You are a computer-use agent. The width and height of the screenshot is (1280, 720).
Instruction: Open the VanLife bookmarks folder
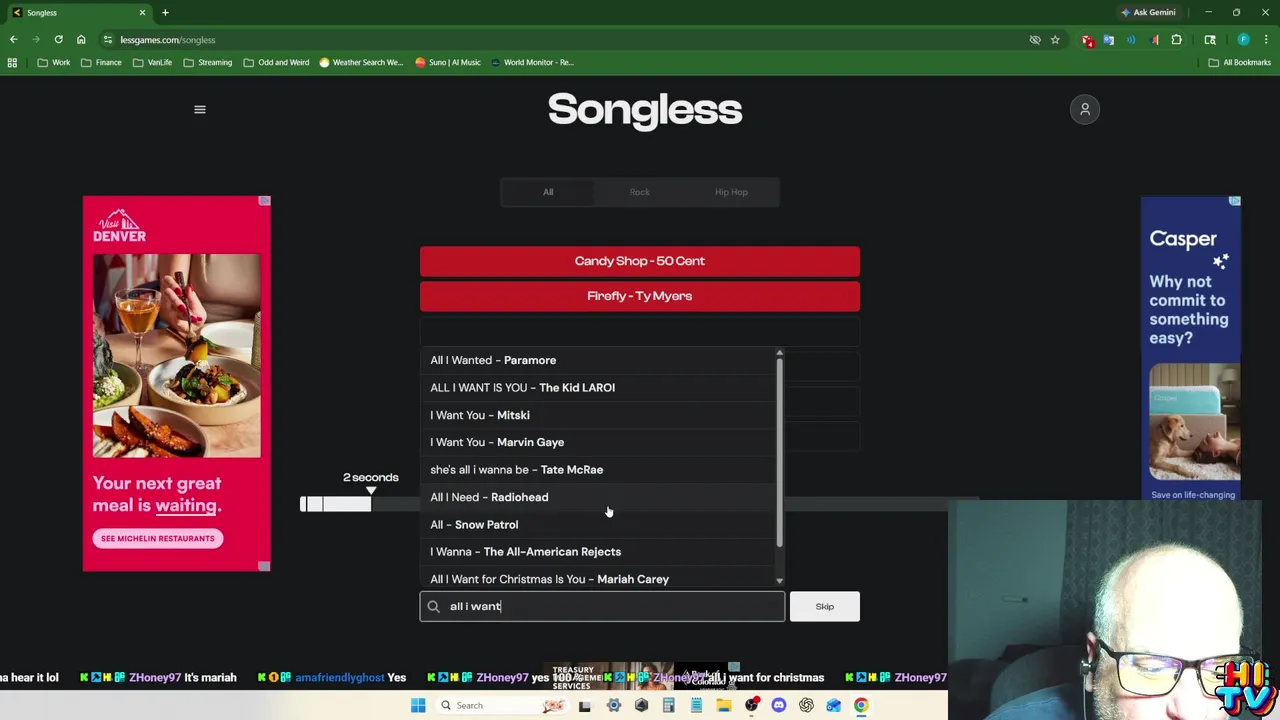coord(152,62)
